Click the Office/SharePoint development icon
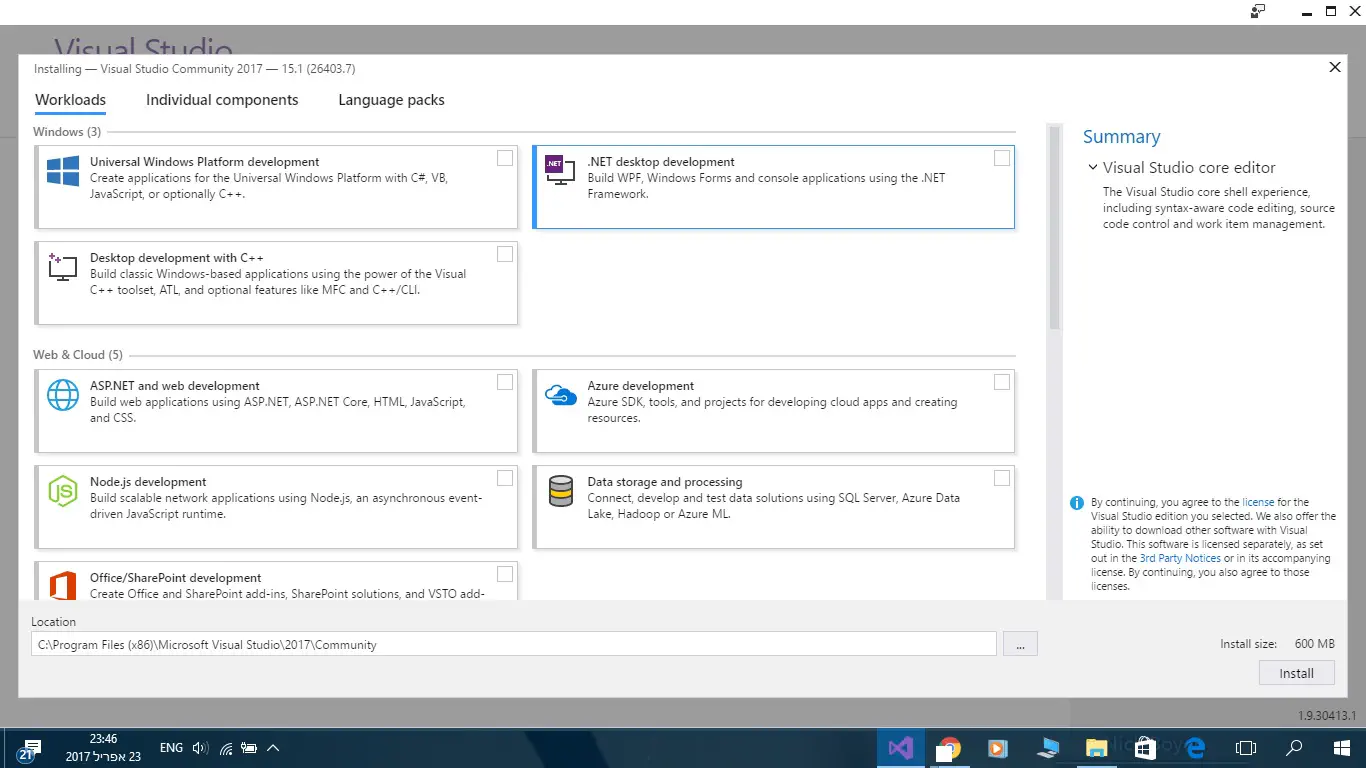 tap(63, 586)
